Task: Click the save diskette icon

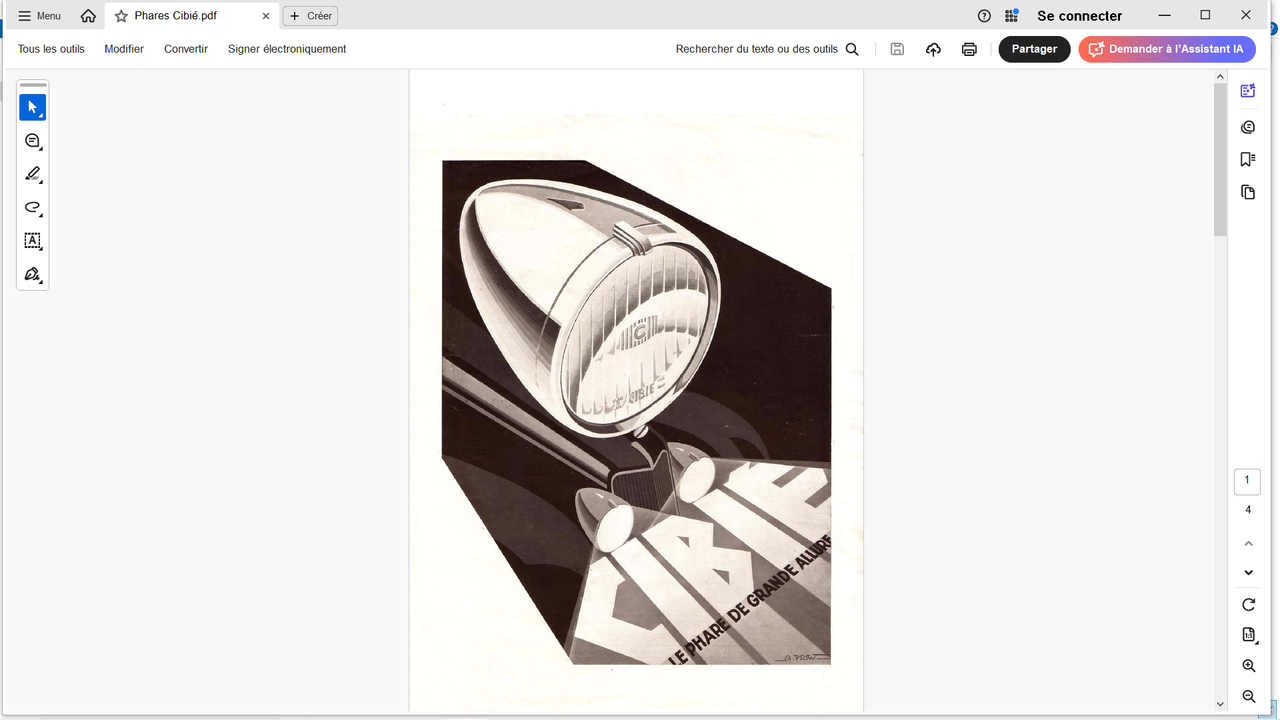Action: pyautogui.click(x=897, y=49)
